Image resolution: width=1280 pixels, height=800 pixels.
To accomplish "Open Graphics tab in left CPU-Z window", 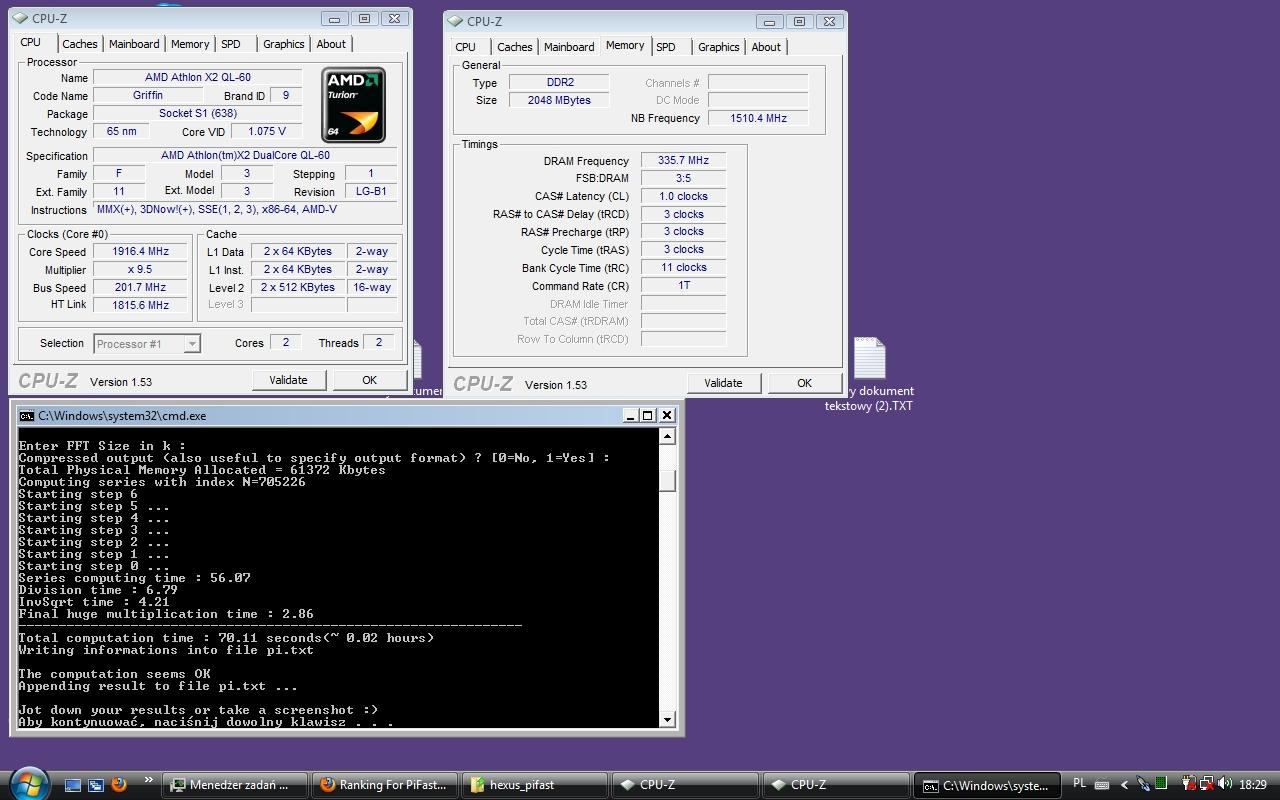I will (x=284, y=44).
